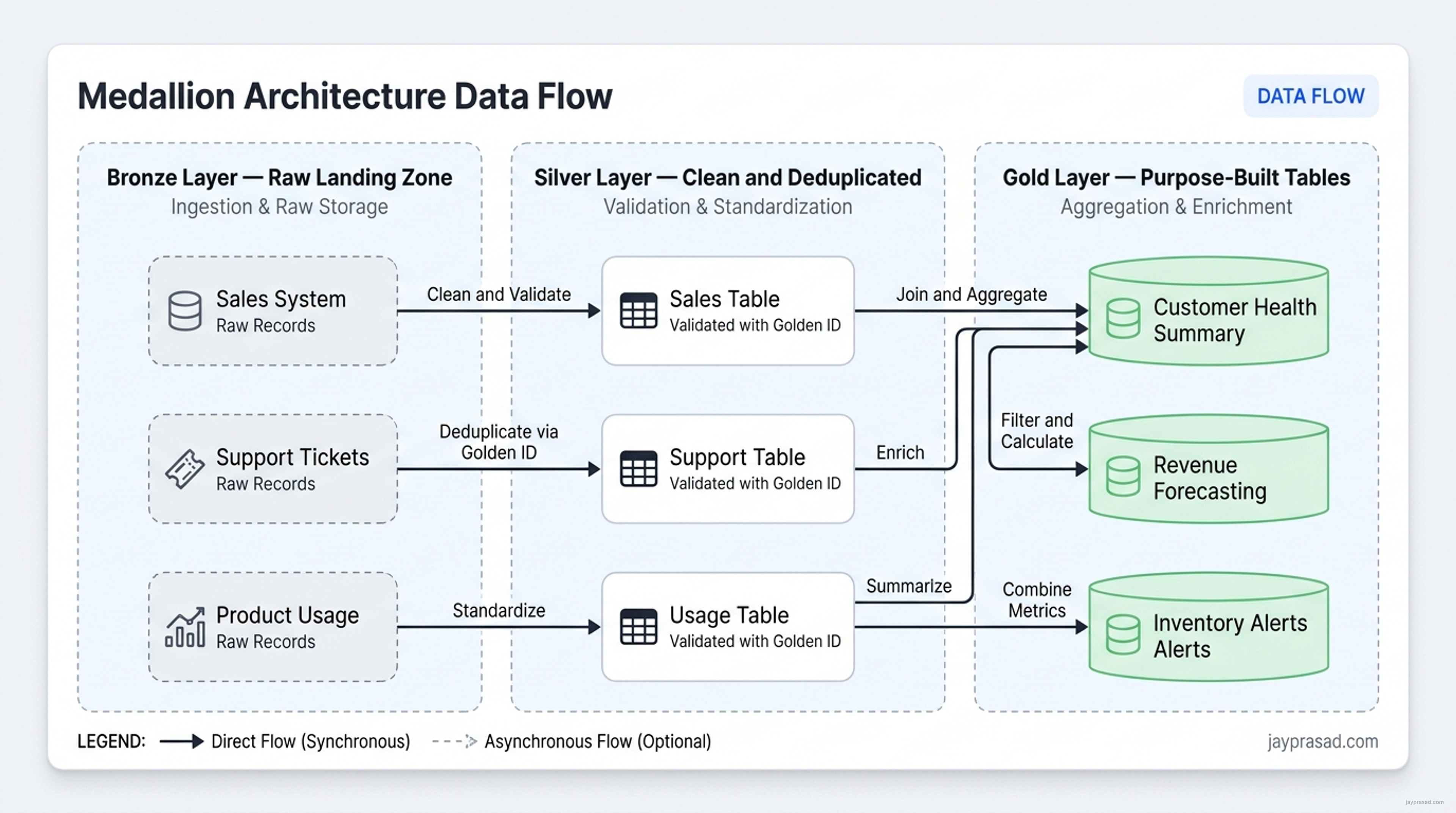
Task: Click the Usage Table grid icon
Action: coord(638,627)
